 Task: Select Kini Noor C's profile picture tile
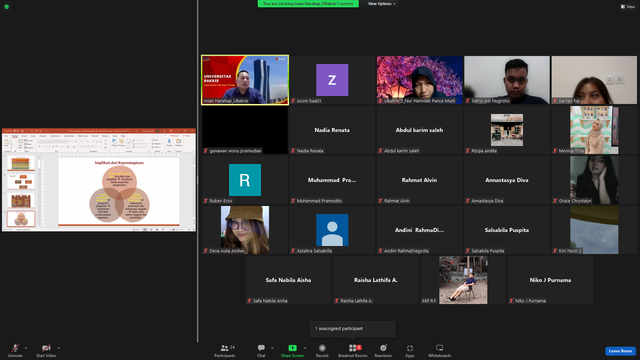(x=594, y=230)
